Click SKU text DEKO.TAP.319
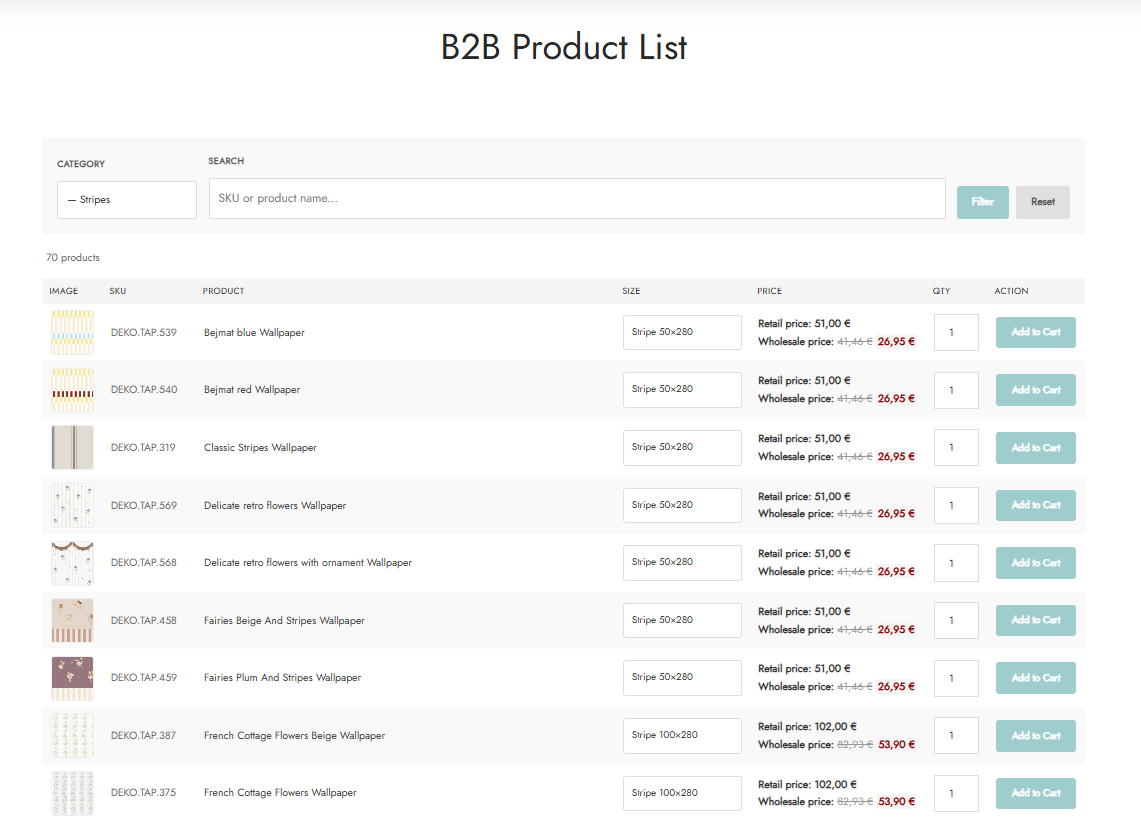The height and width of the screenshot is (820, 1141). (143, 447)
